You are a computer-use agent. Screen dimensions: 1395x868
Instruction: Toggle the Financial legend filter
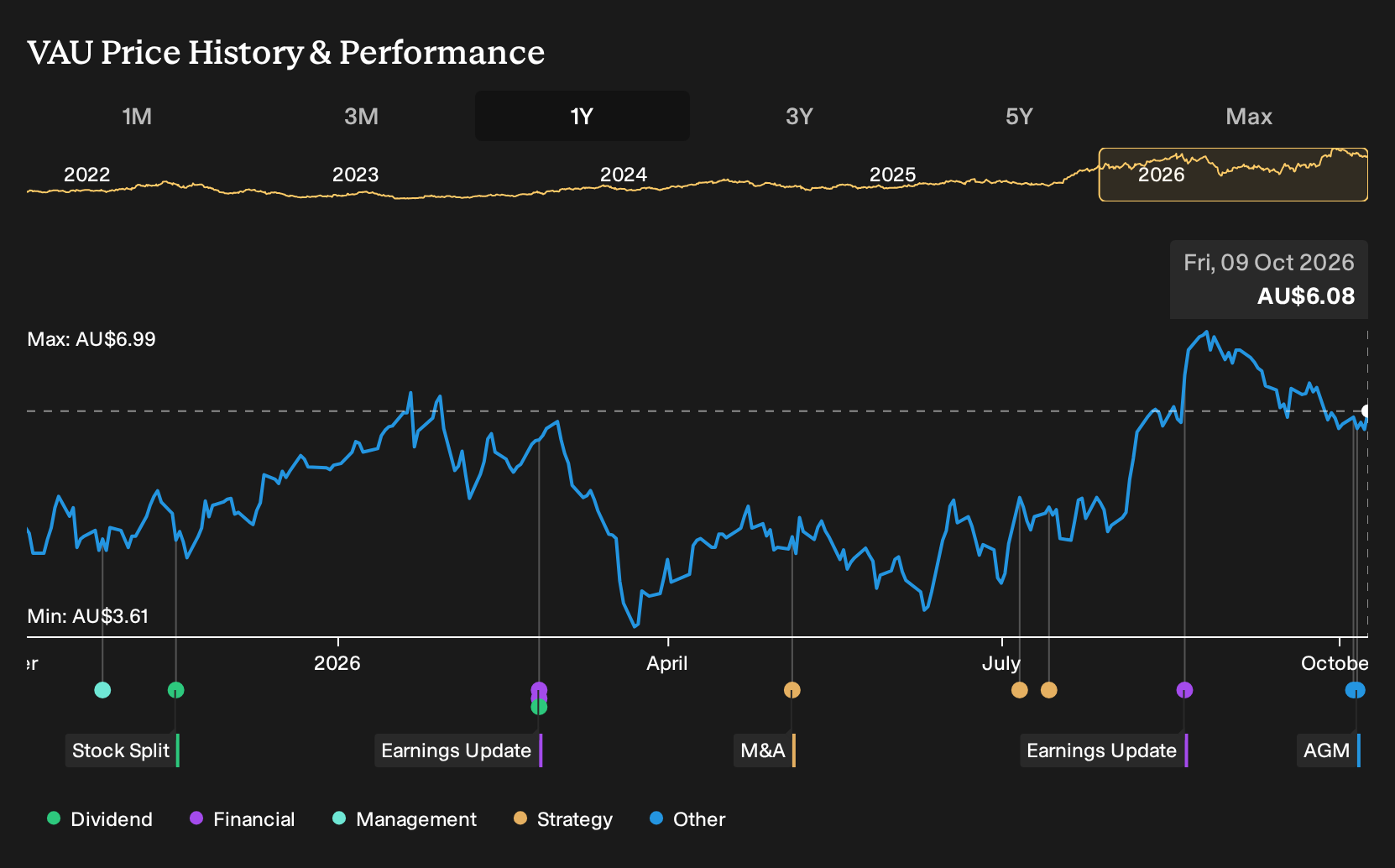coord(242,819)
